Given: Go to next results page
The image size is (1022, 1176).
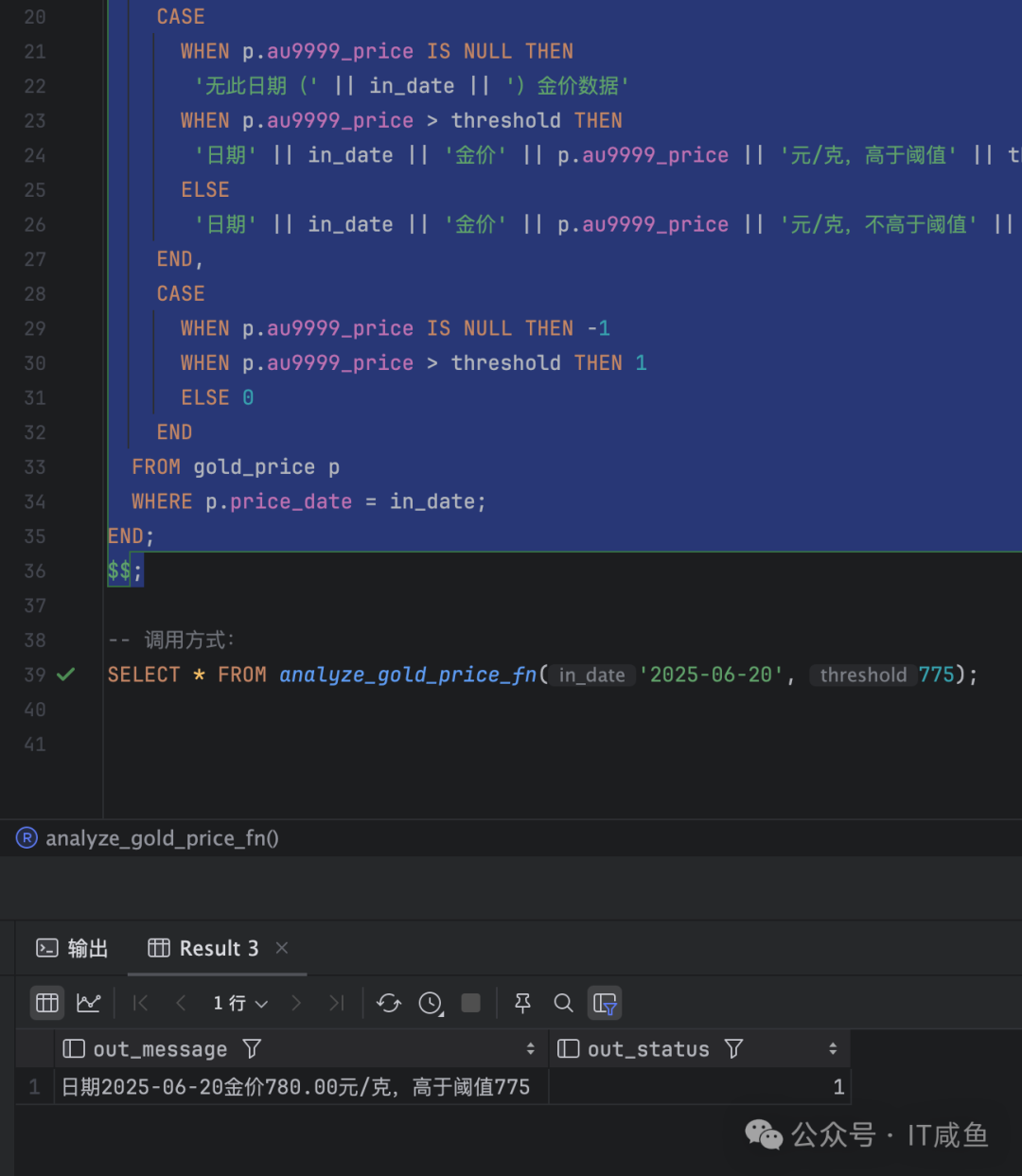Looking at the screenshot, I should click(296, 1003).
